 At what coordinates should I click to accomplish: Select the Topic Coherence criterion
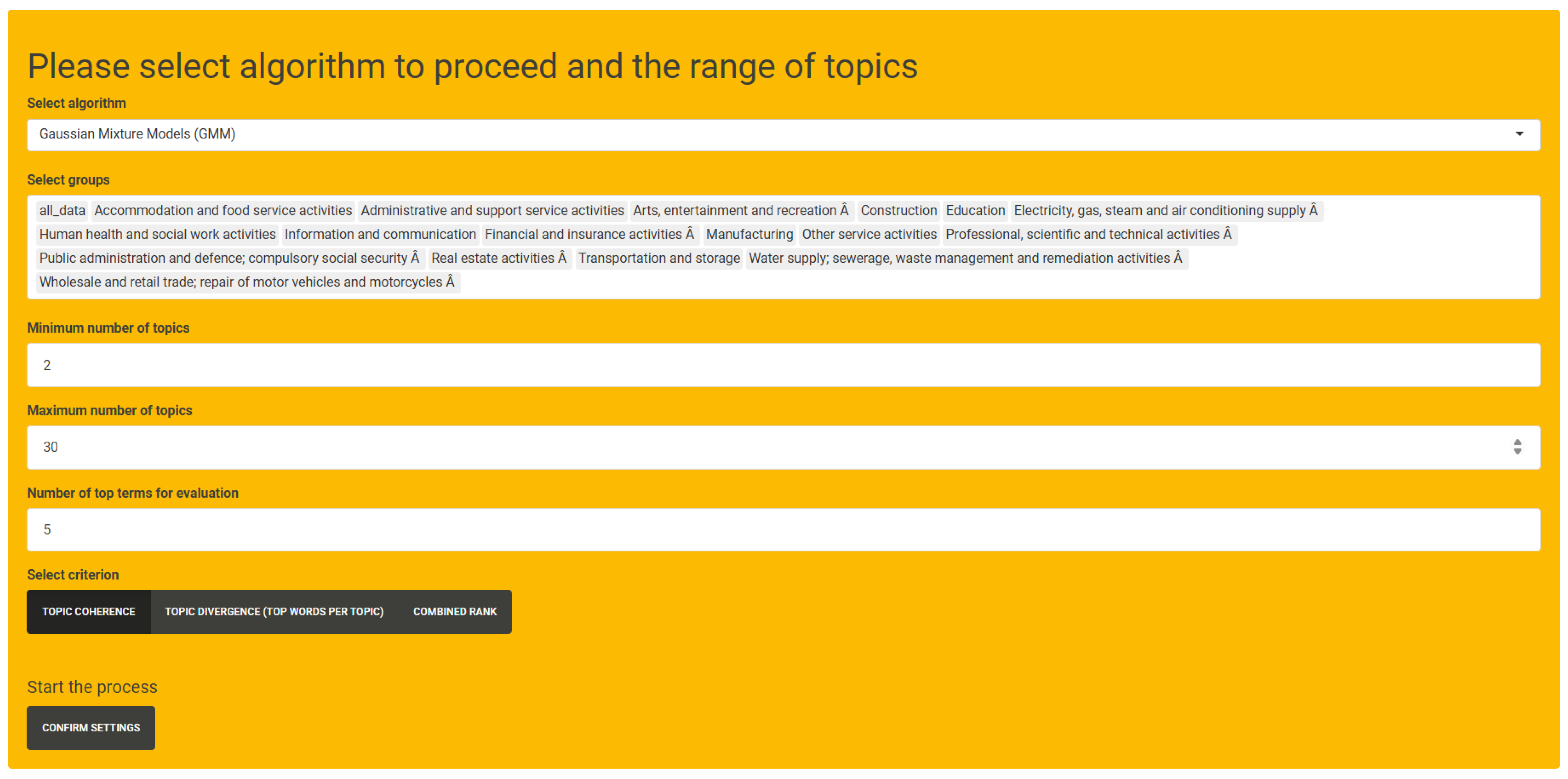[x=89, y=612]
